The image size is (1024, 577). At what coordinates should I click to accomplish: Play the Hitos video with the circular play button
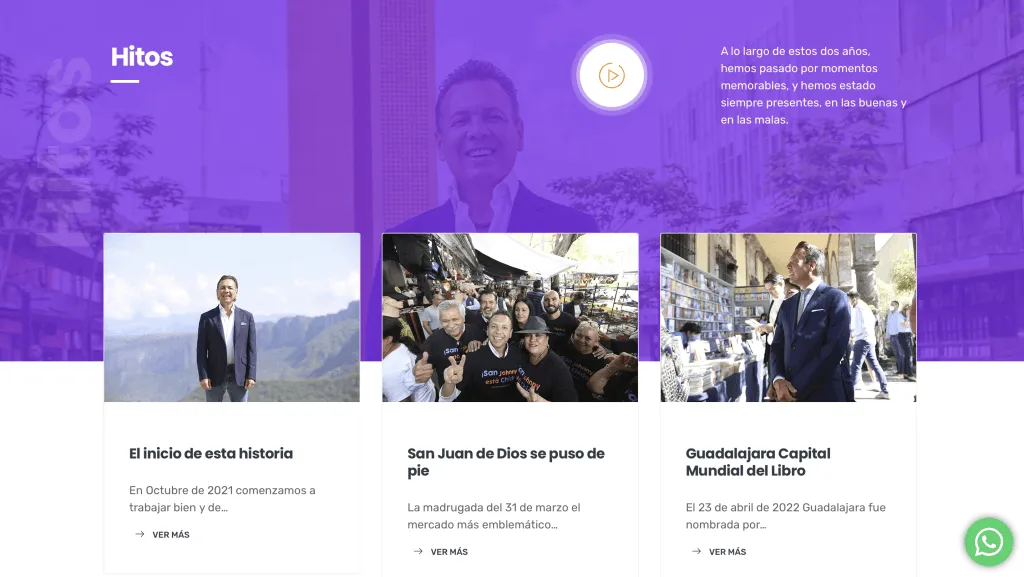611,75
